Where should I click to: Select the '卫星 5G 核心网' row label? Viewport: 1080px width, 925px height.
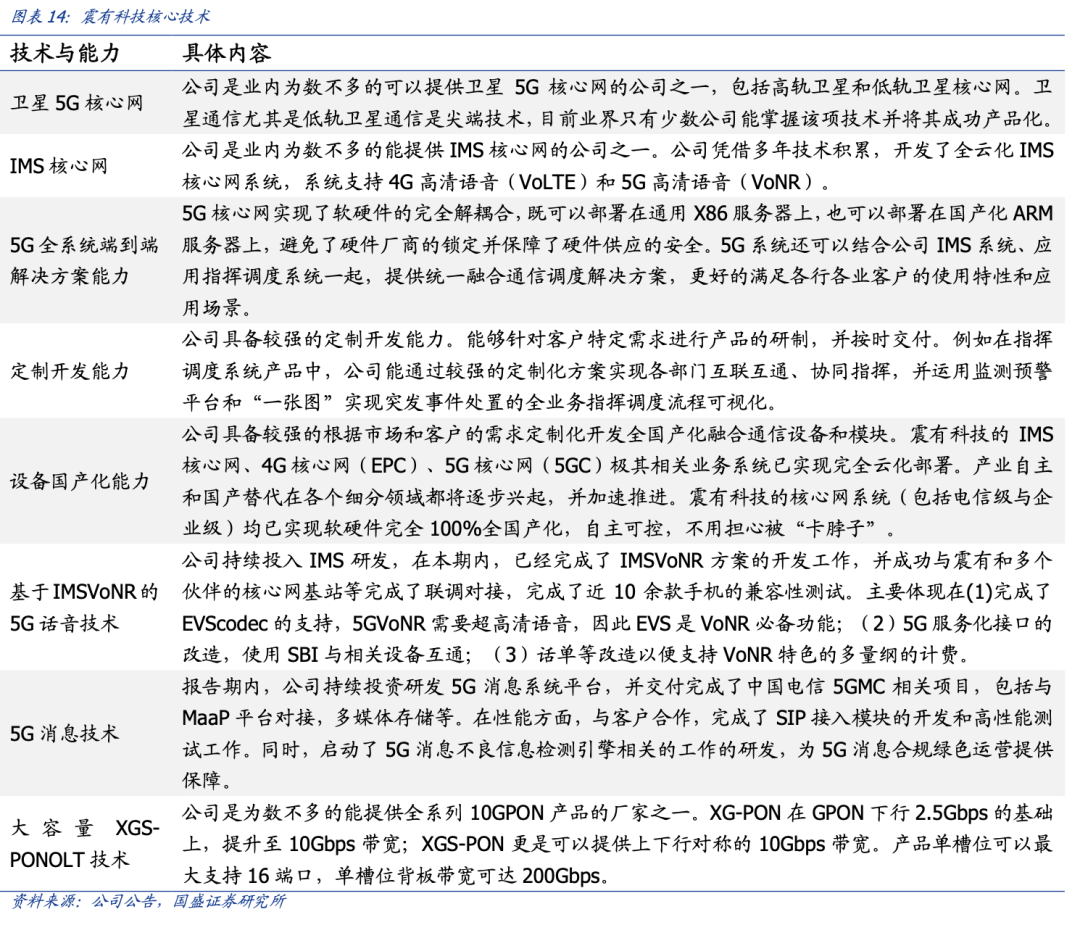click(x=77, y=103)
